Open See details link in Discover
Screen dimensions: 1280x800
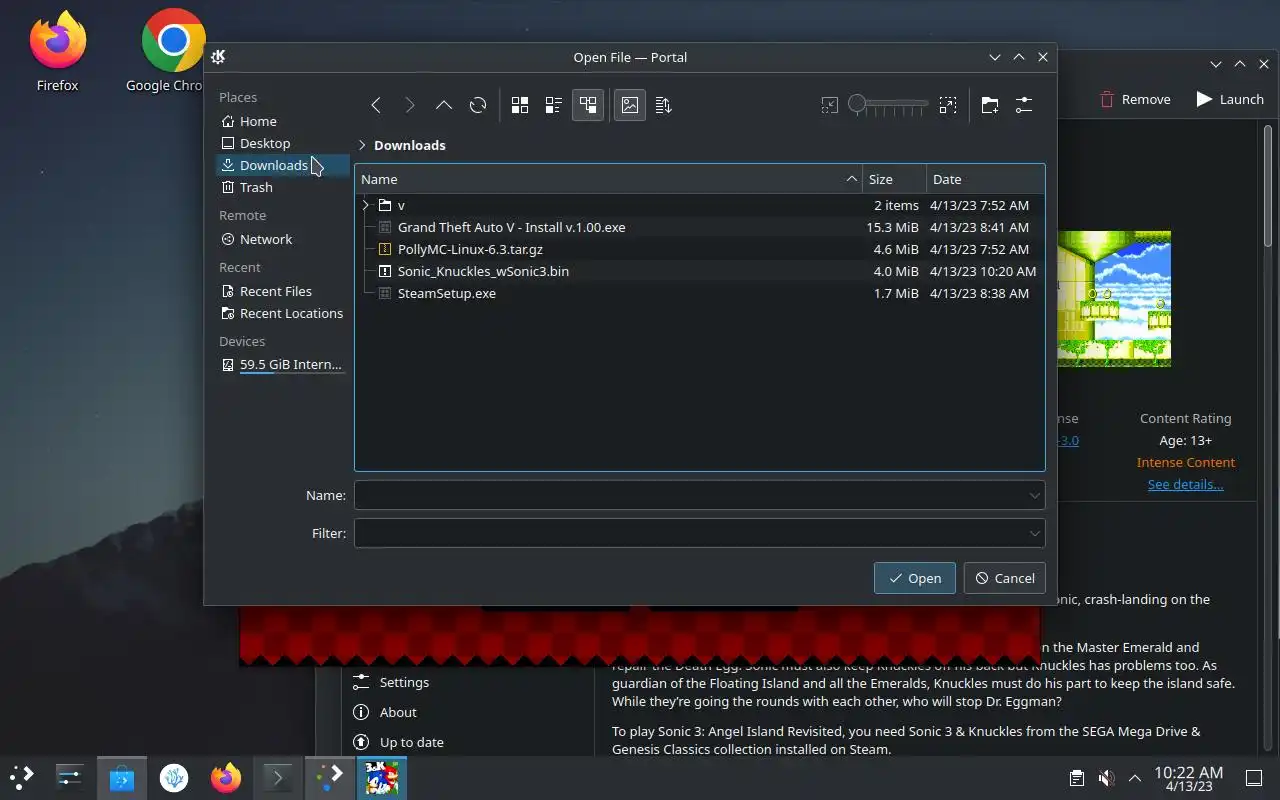coord(1185,484)
